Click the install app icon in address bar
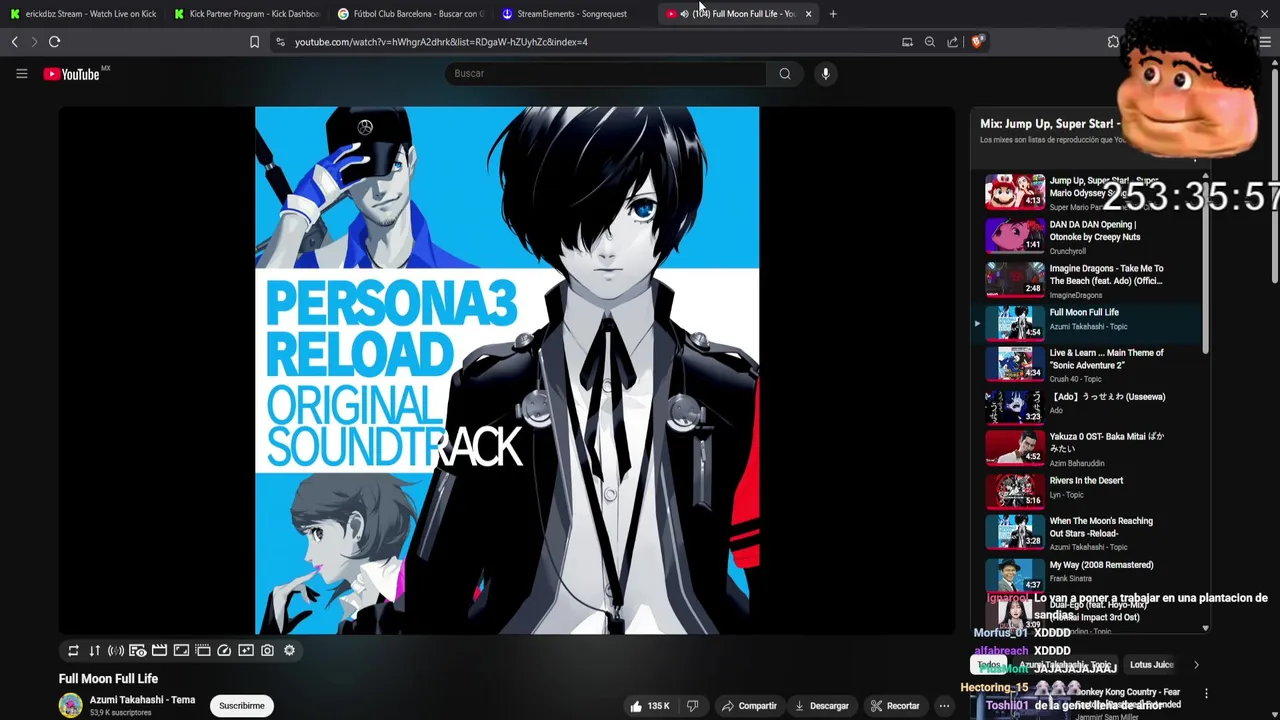Viewport: 1280px width, 720px height. click(x=907, y=42)
